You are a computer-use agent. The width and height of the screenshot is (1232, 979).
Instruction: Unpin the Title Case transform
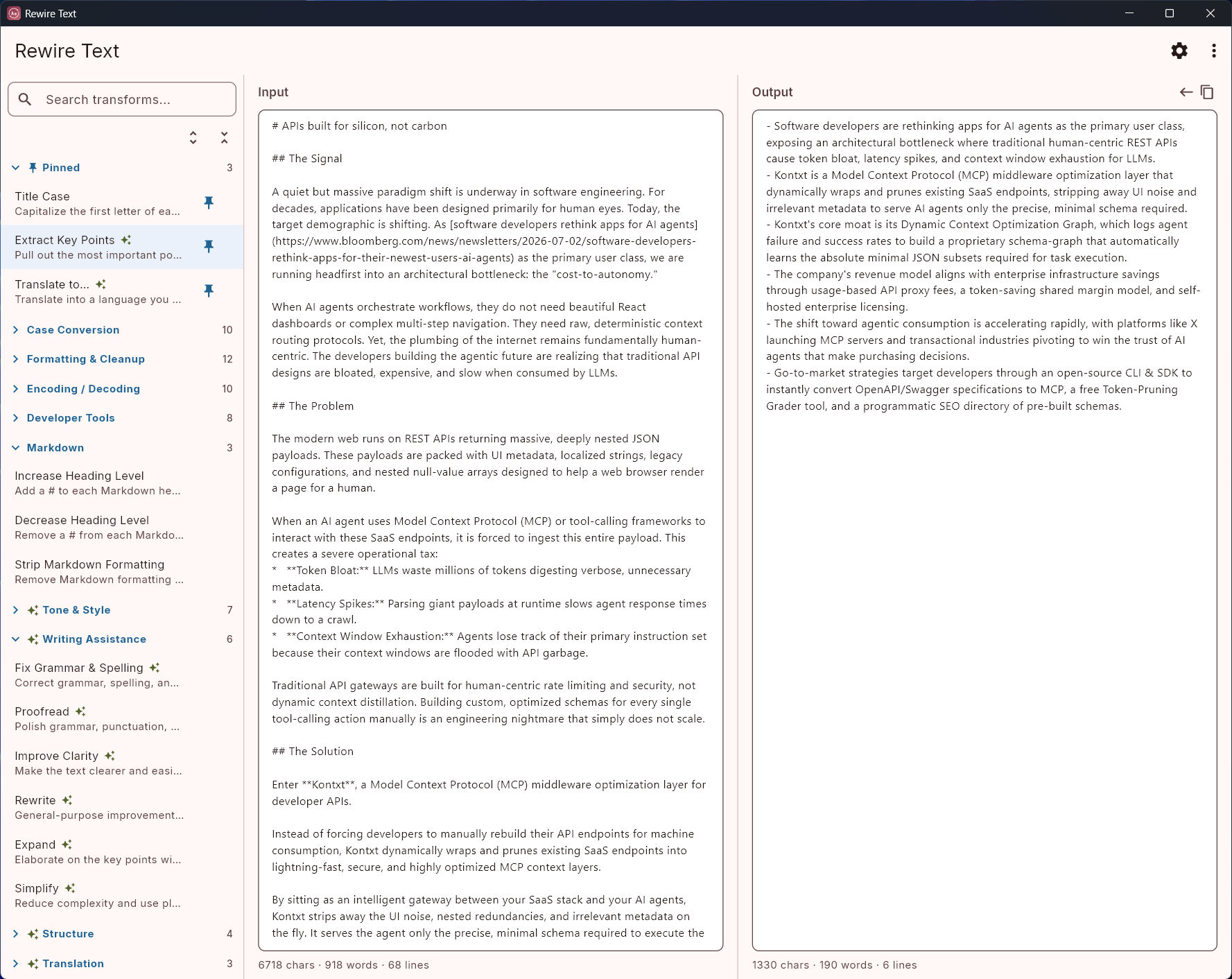tap(209, 202)
